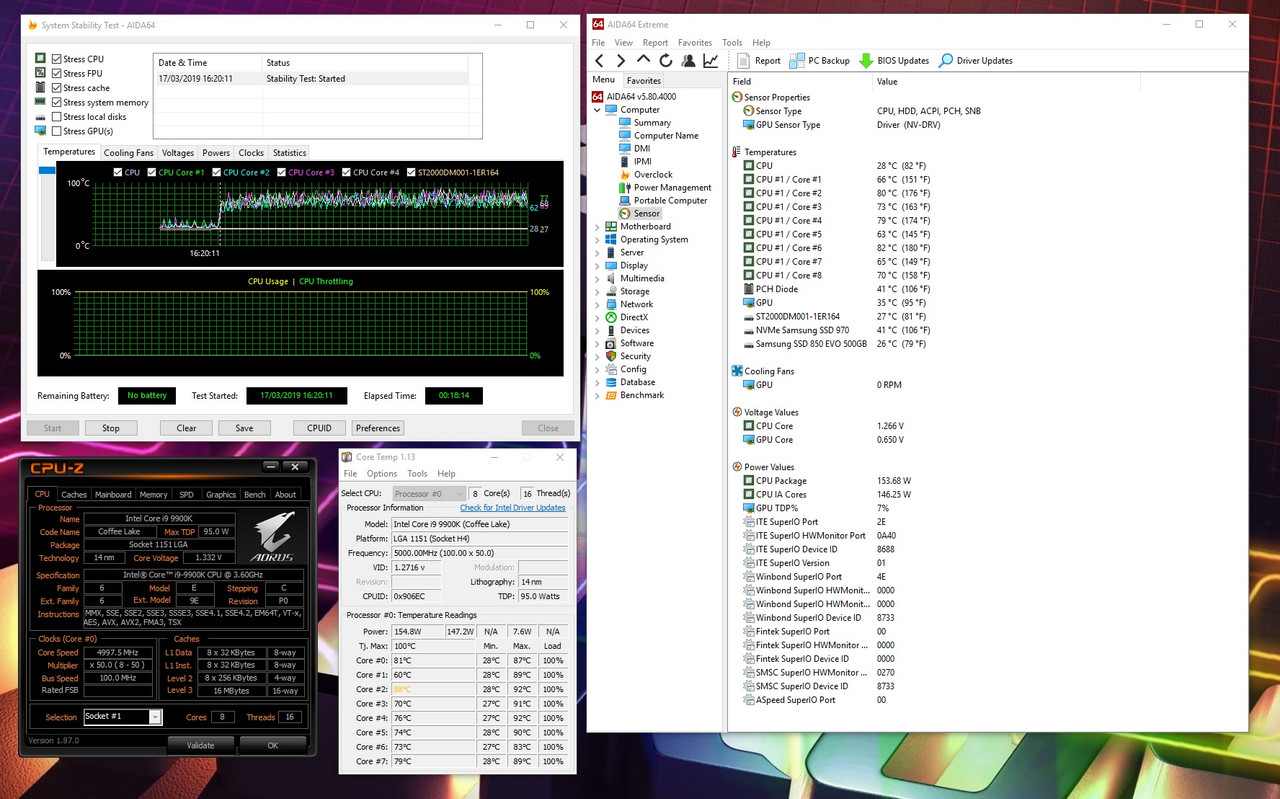Go back using AIDA64's left arrow icon
The image size is (1280, 799).
(600, 61)
